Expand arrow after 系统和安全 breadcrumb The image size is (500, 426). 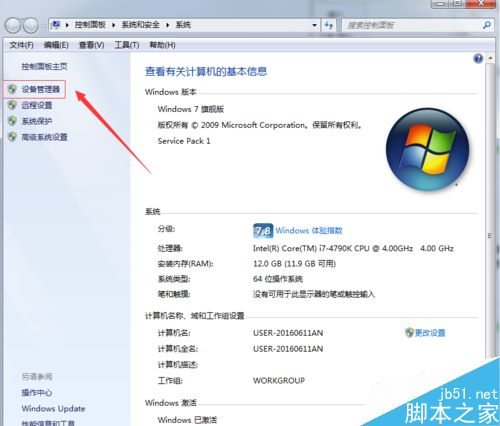167,25
